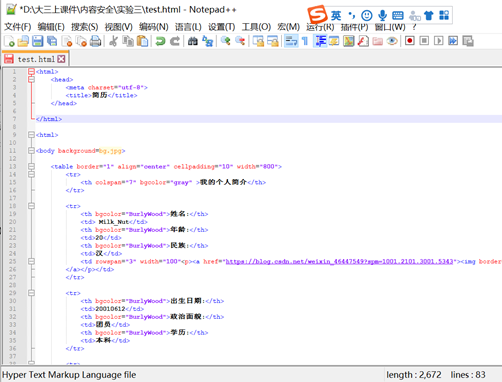The width and height of the screenshot is (502, 382).
Task: Stop macro recording with the square icon
Action: pyautogui.click(x=424, y=41)
